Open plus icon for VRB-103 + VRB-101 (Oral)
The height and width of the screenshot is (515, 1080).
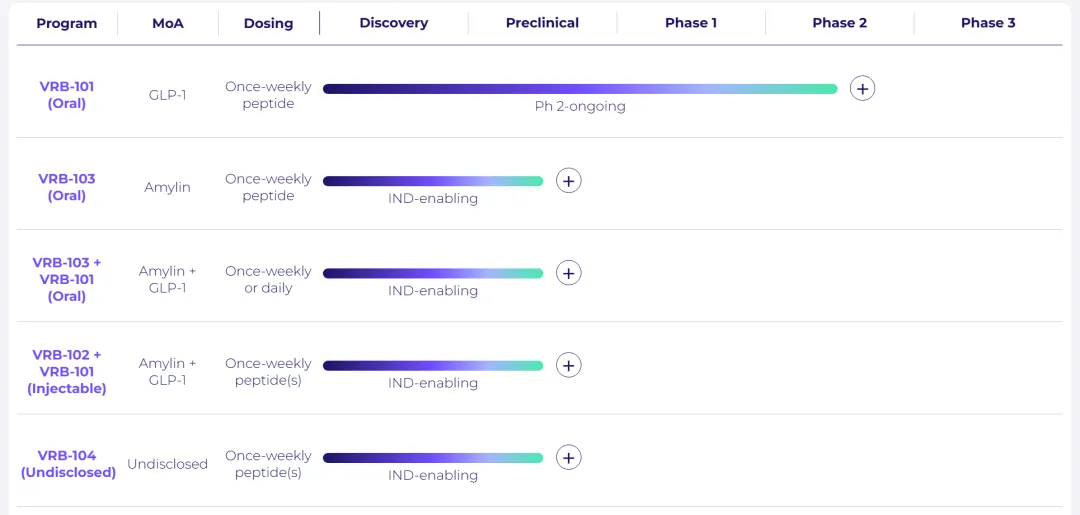[x=568, y=273]
